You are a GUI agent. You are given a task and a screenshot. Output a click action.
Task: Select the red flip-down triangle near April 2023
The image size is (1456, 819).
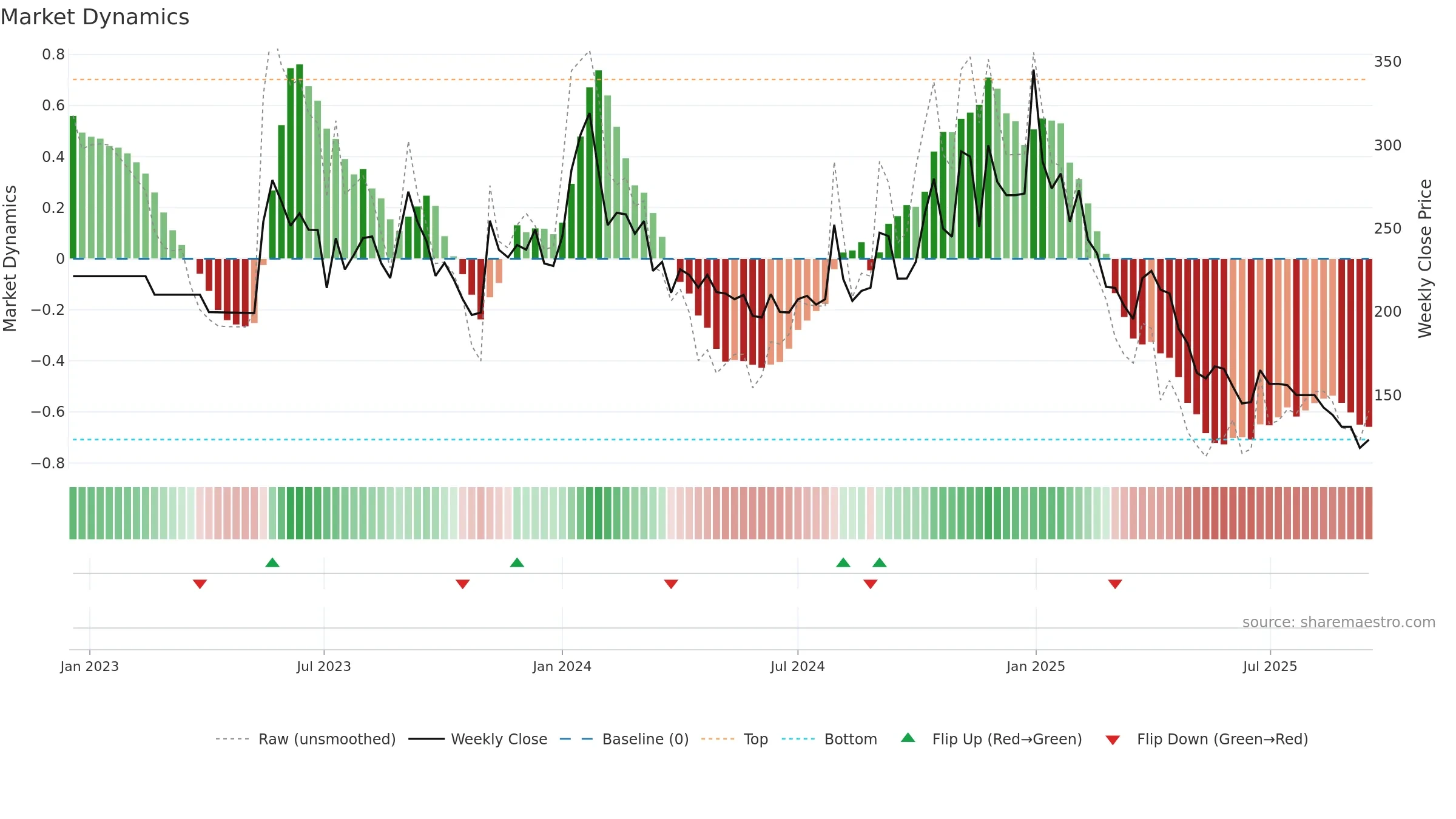(200, 584)
